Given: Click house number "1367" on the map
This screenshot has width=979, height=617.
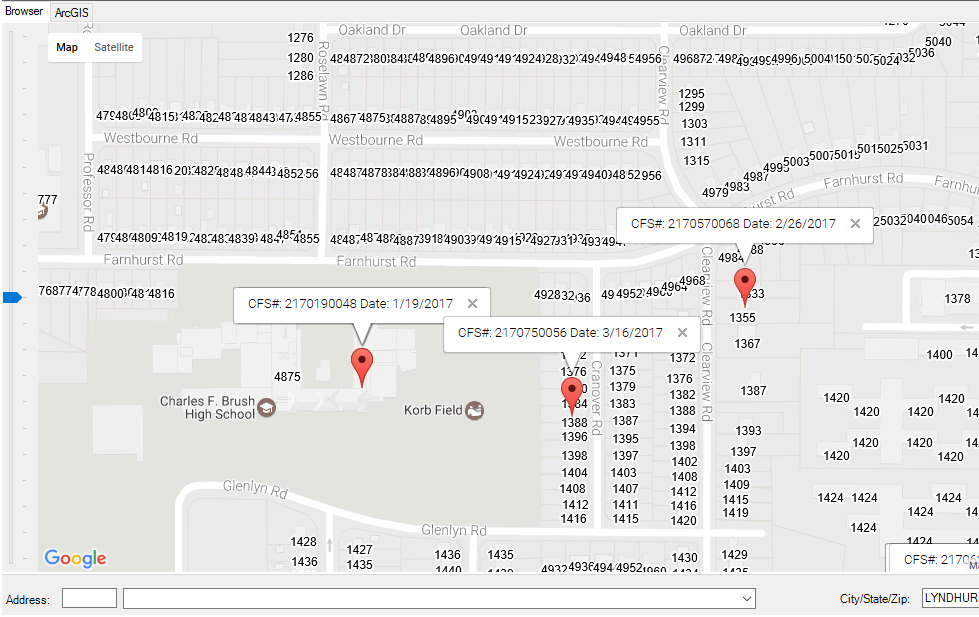Looking at the screenshot, I should [747, 344].
